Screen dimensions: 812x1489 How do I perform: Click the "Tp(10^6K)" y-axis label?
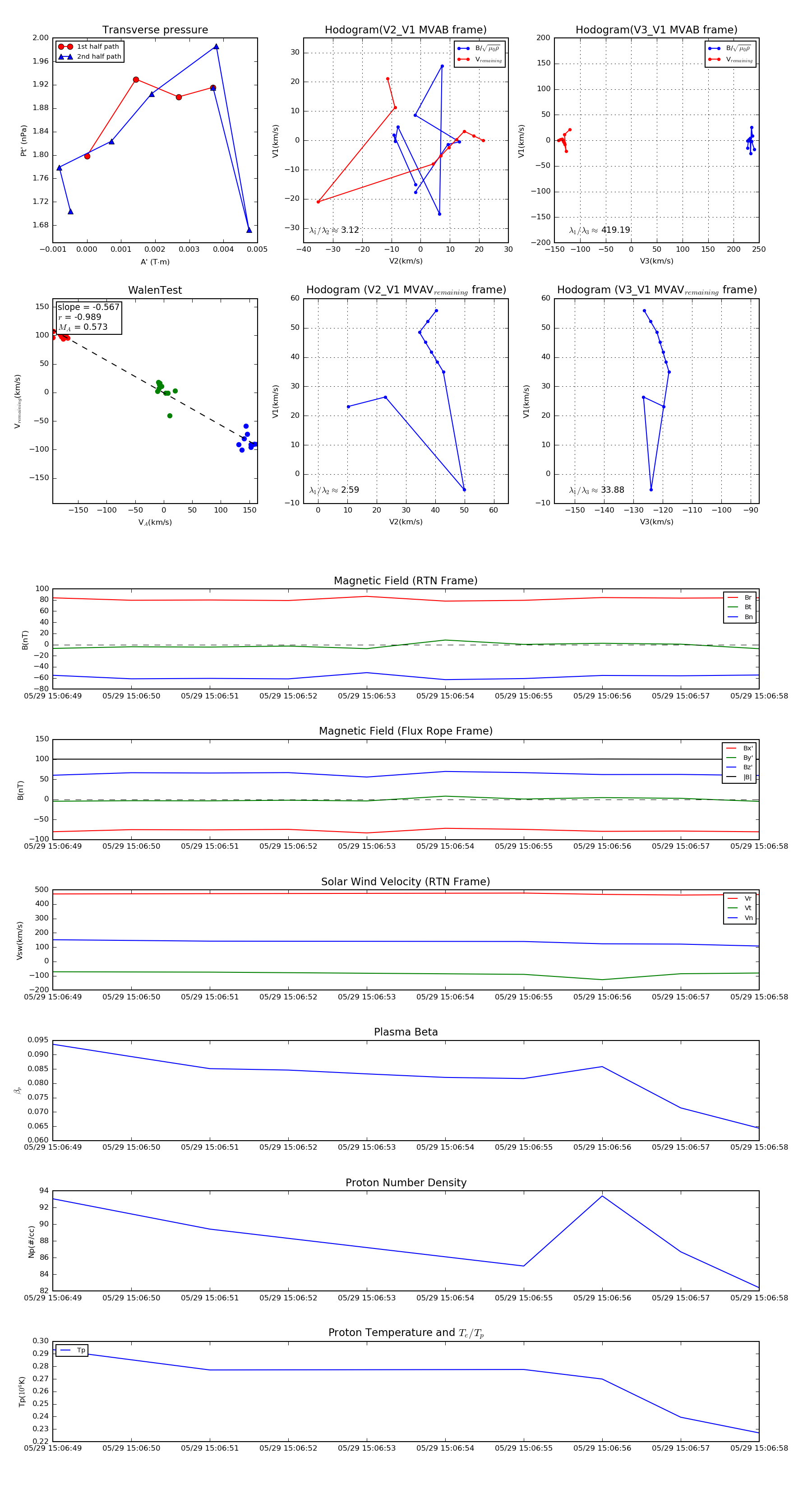tap(22, 1392)
